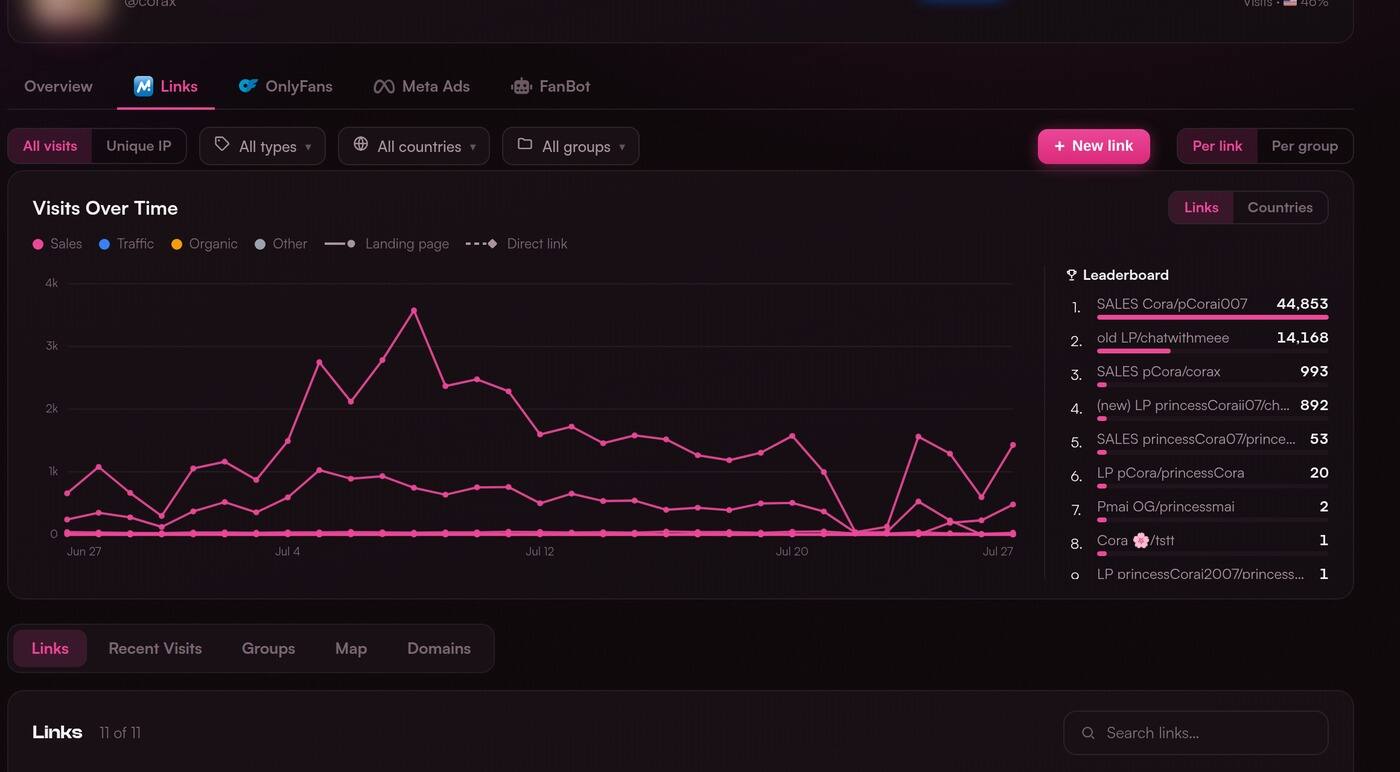The height and width of the screenshot is (772, 1400).
Task: Switch to Per group view
Action: (x=1304, y=146)
